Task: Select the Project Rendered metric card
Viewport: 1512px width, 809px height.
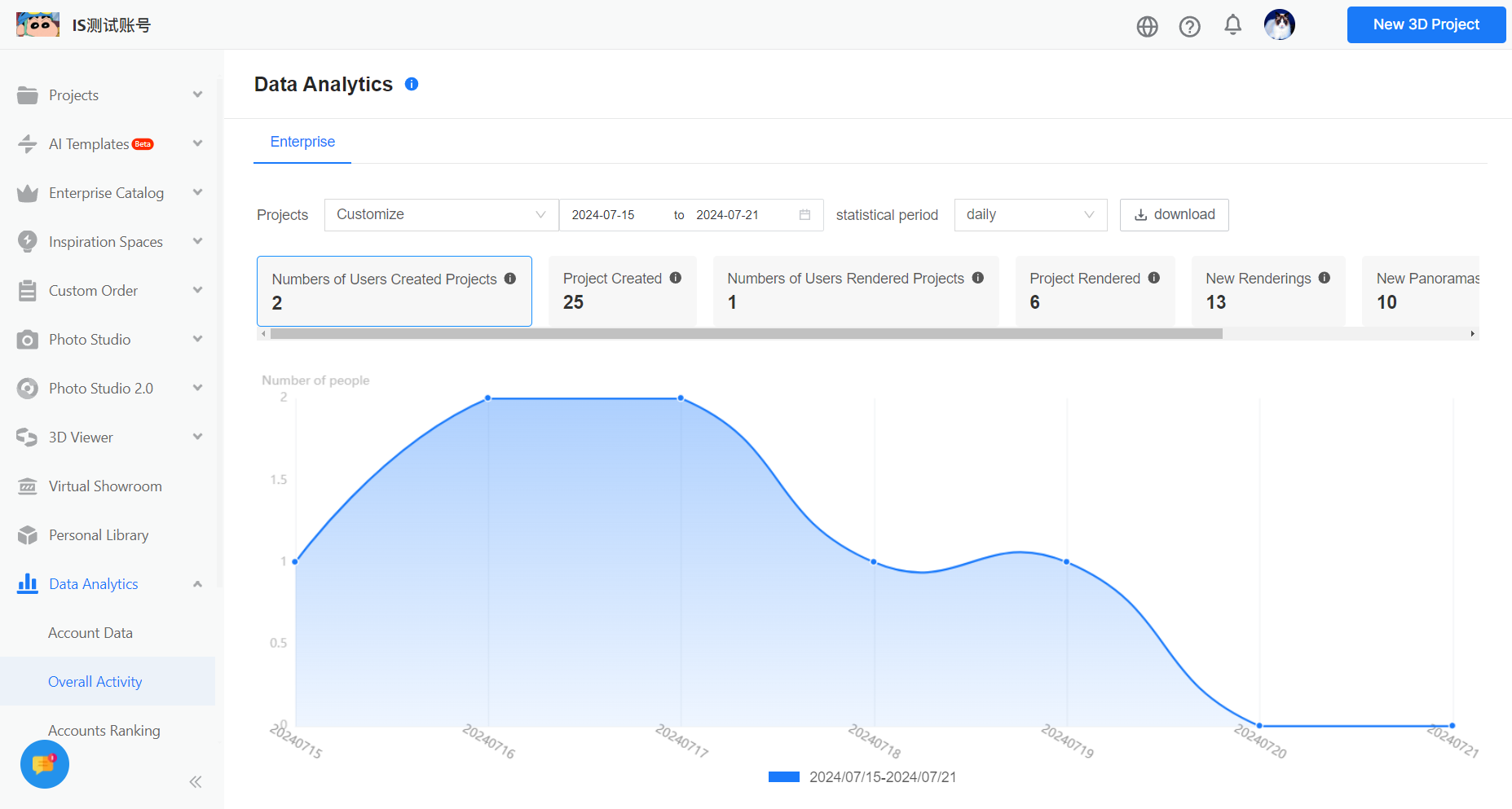Action: click(x=1094, y=291)
